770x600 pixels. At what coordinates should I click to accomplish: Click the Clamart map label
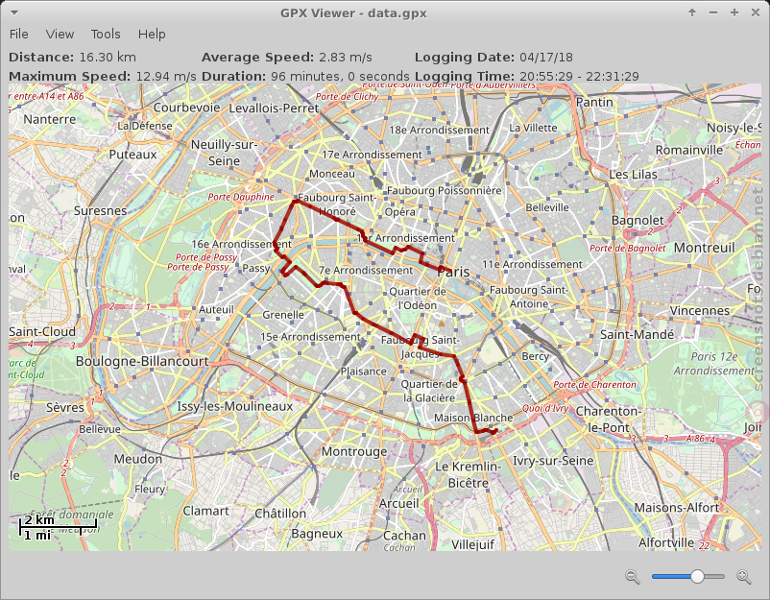pos(206,511)
